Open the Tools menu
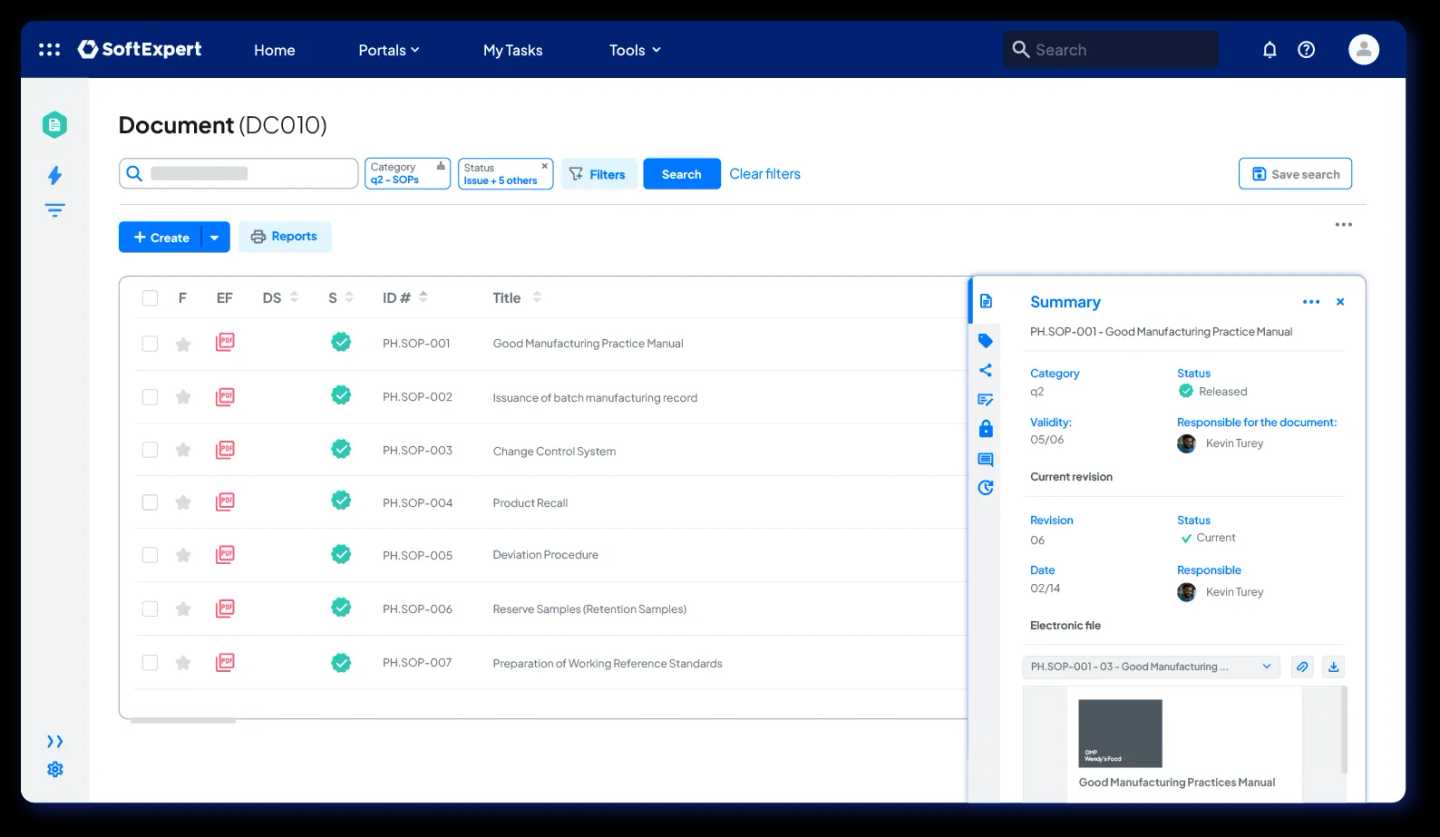Screen dimensions: 1440x837 (634, 49)
